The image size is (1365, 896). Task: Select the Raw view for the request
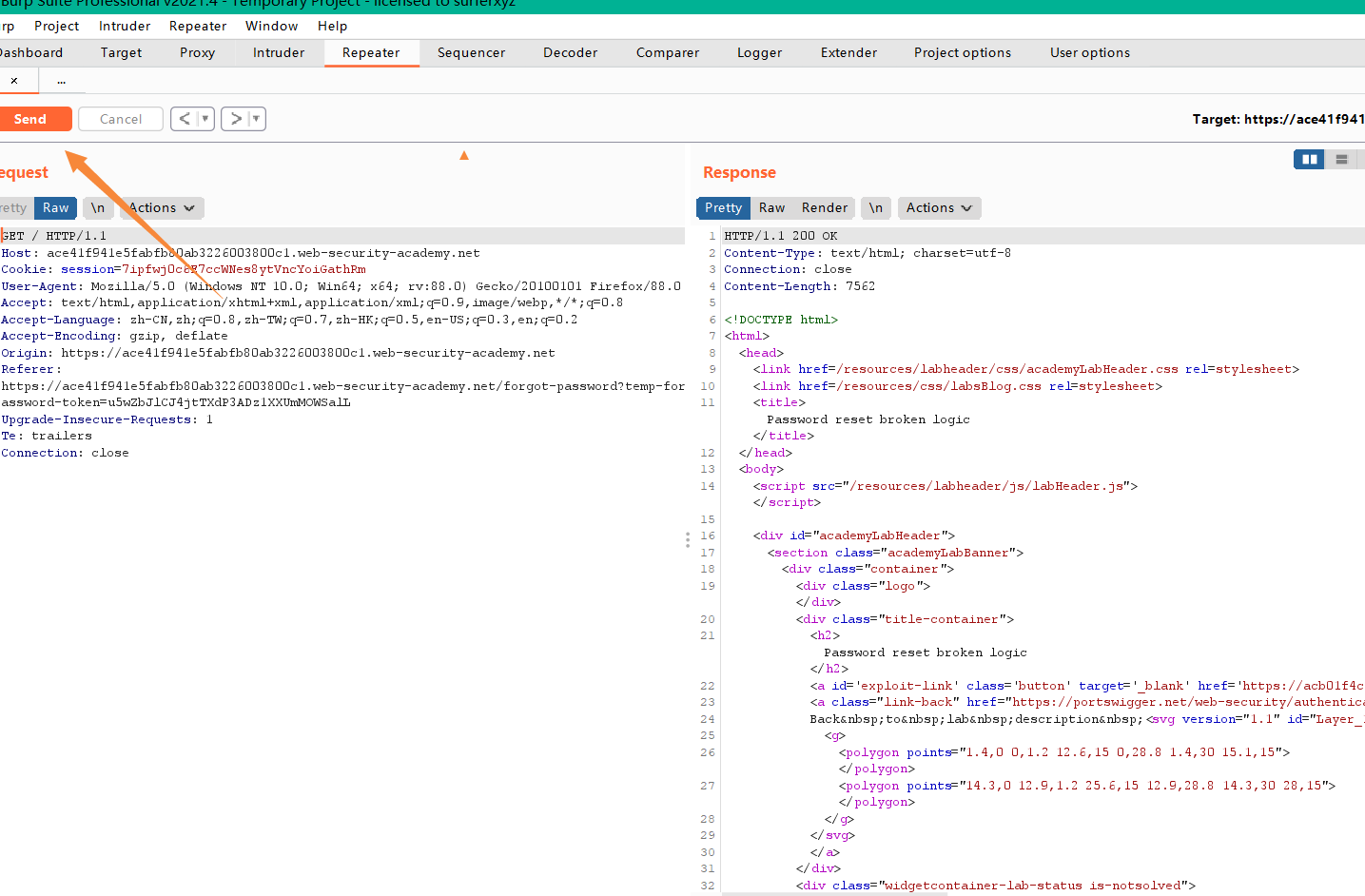pyautogui.click(x=55, y=207)
